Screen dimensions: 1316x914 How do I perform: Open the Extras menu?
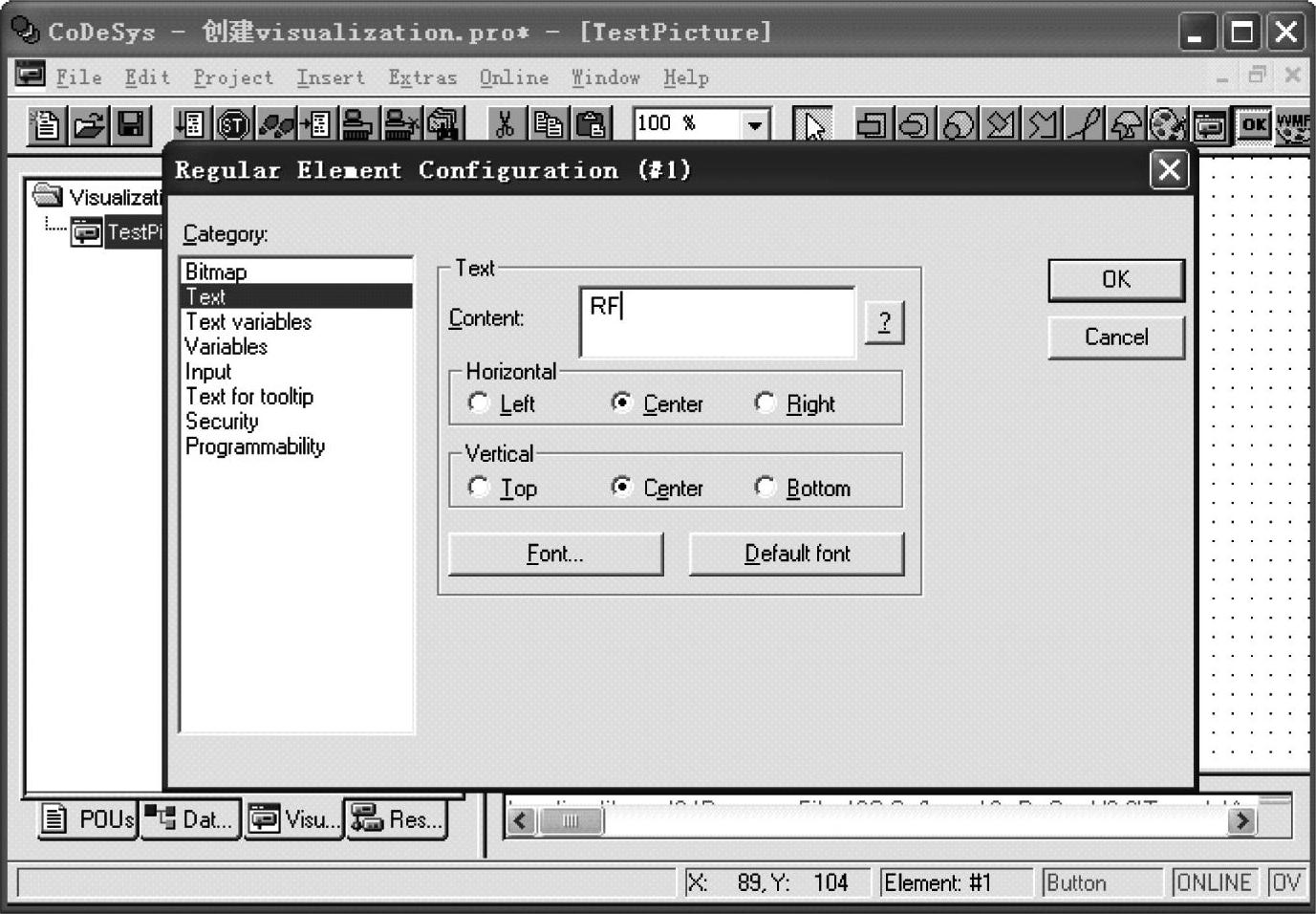[422, 77]
